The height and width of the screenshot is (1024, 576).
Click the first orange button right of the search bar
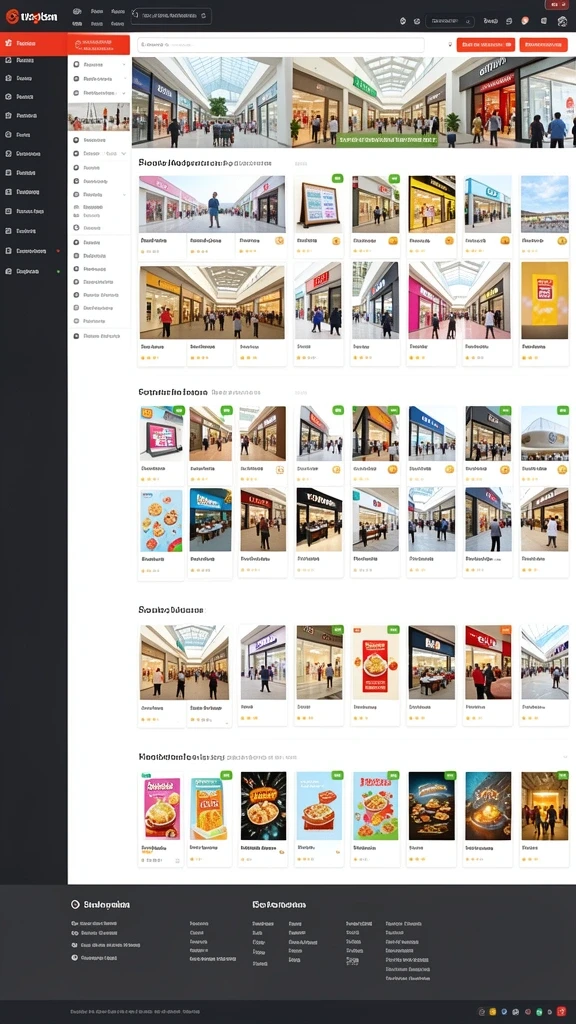click(485, 45)
